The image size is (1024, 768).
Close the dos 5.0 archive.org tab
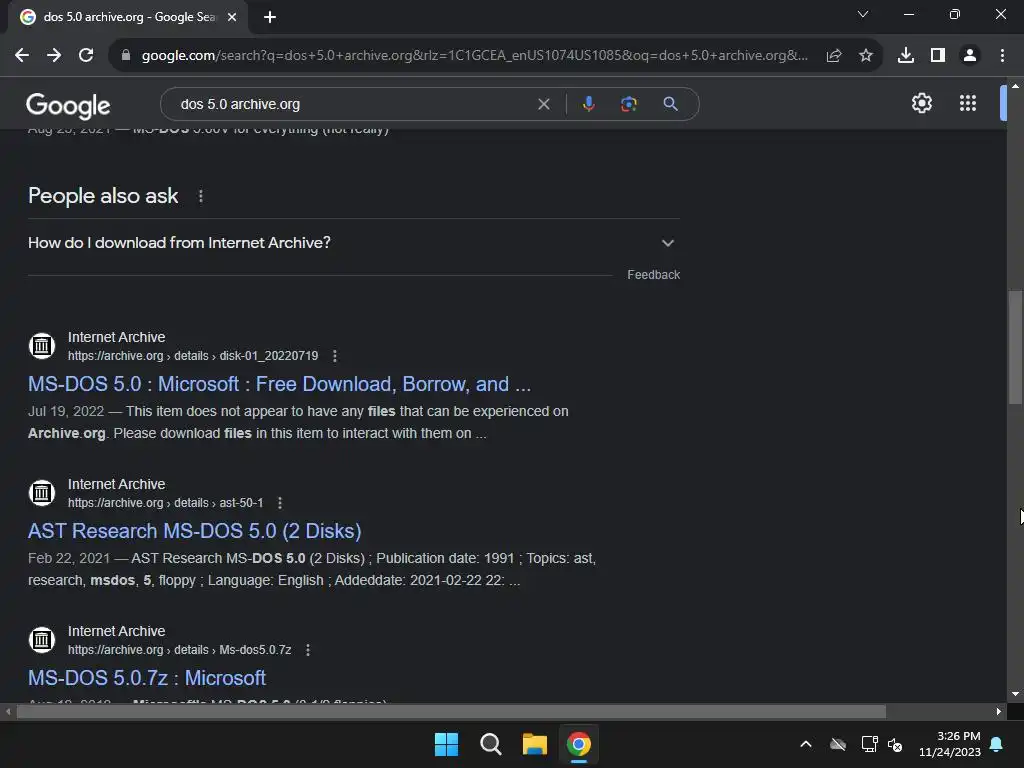pyautogui.click(x=232, y=17)
